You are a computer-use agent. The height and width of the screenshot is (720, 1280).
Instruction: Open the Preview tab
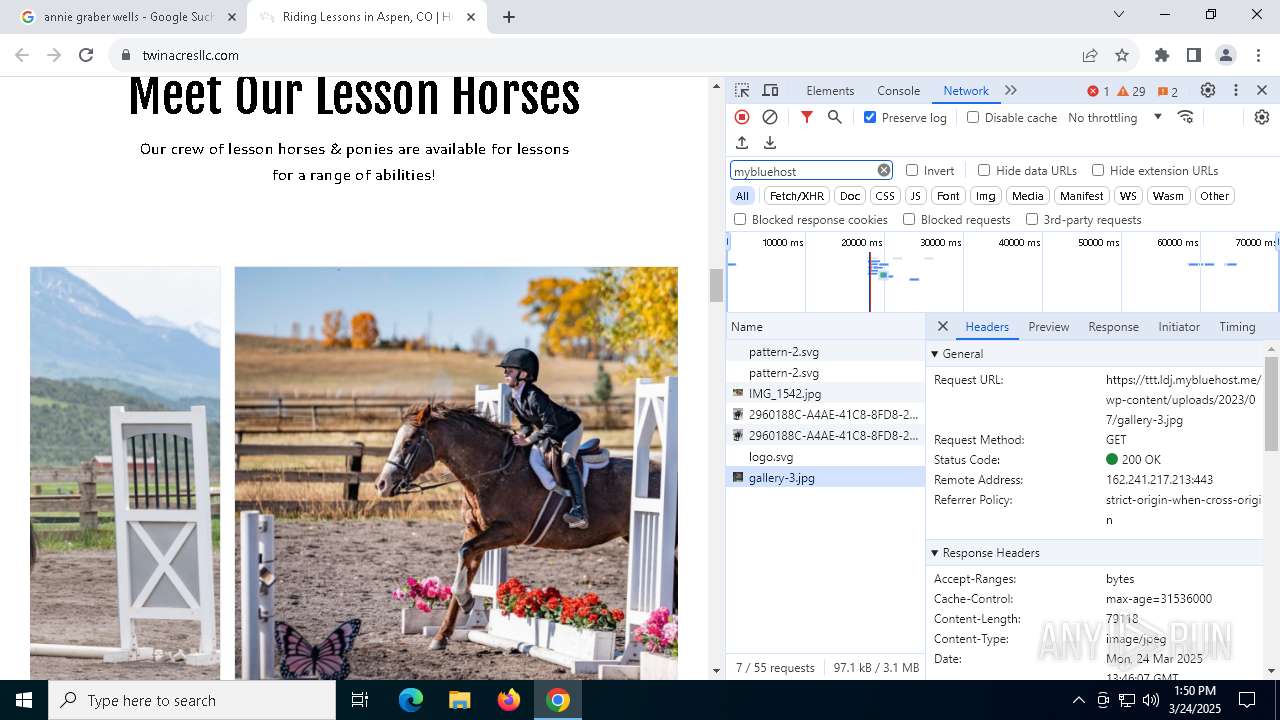coord(1048,326)
